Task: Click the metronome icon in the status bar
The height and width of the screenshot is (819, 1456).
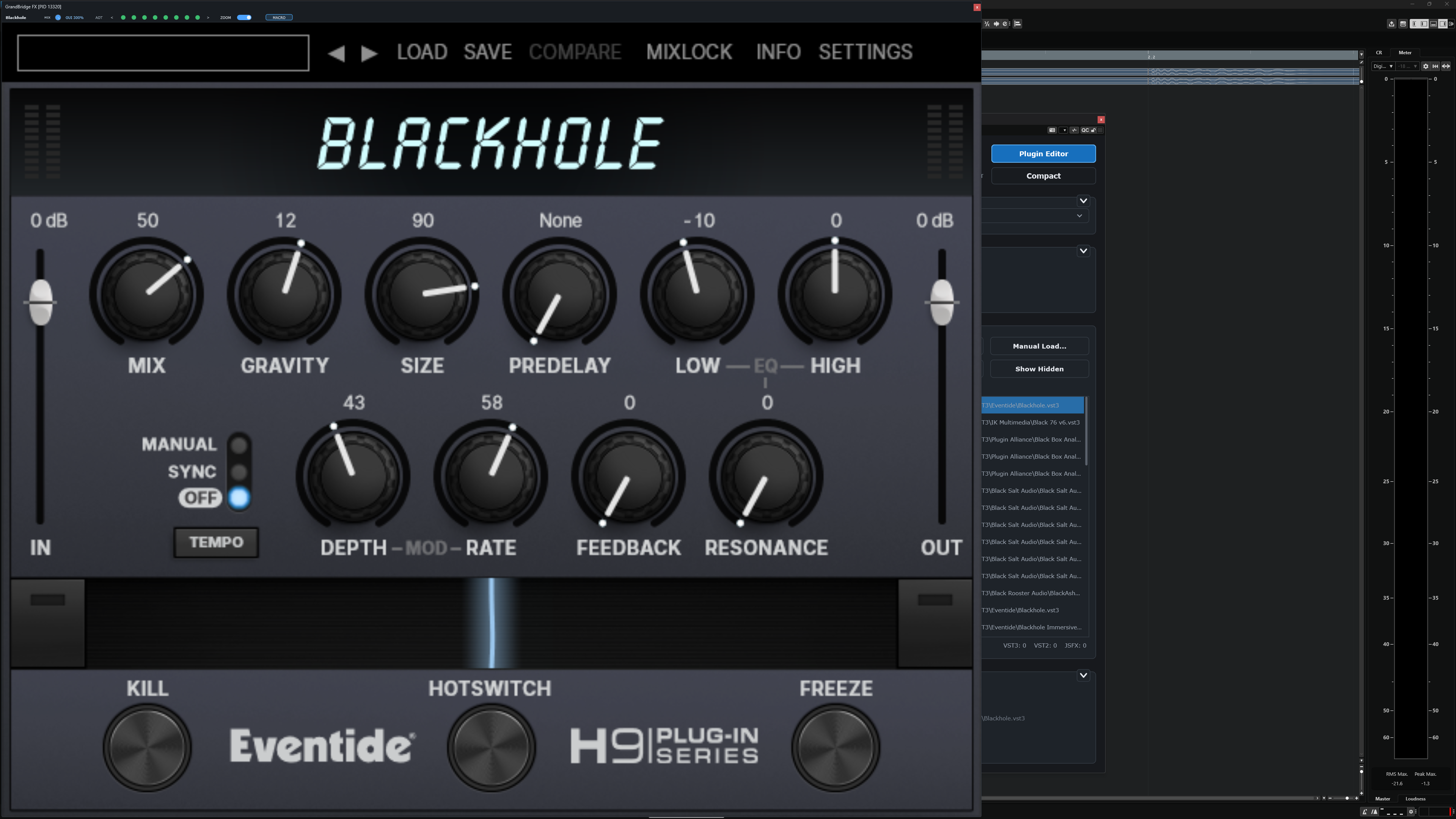Action: click(x=1365, y=812)
